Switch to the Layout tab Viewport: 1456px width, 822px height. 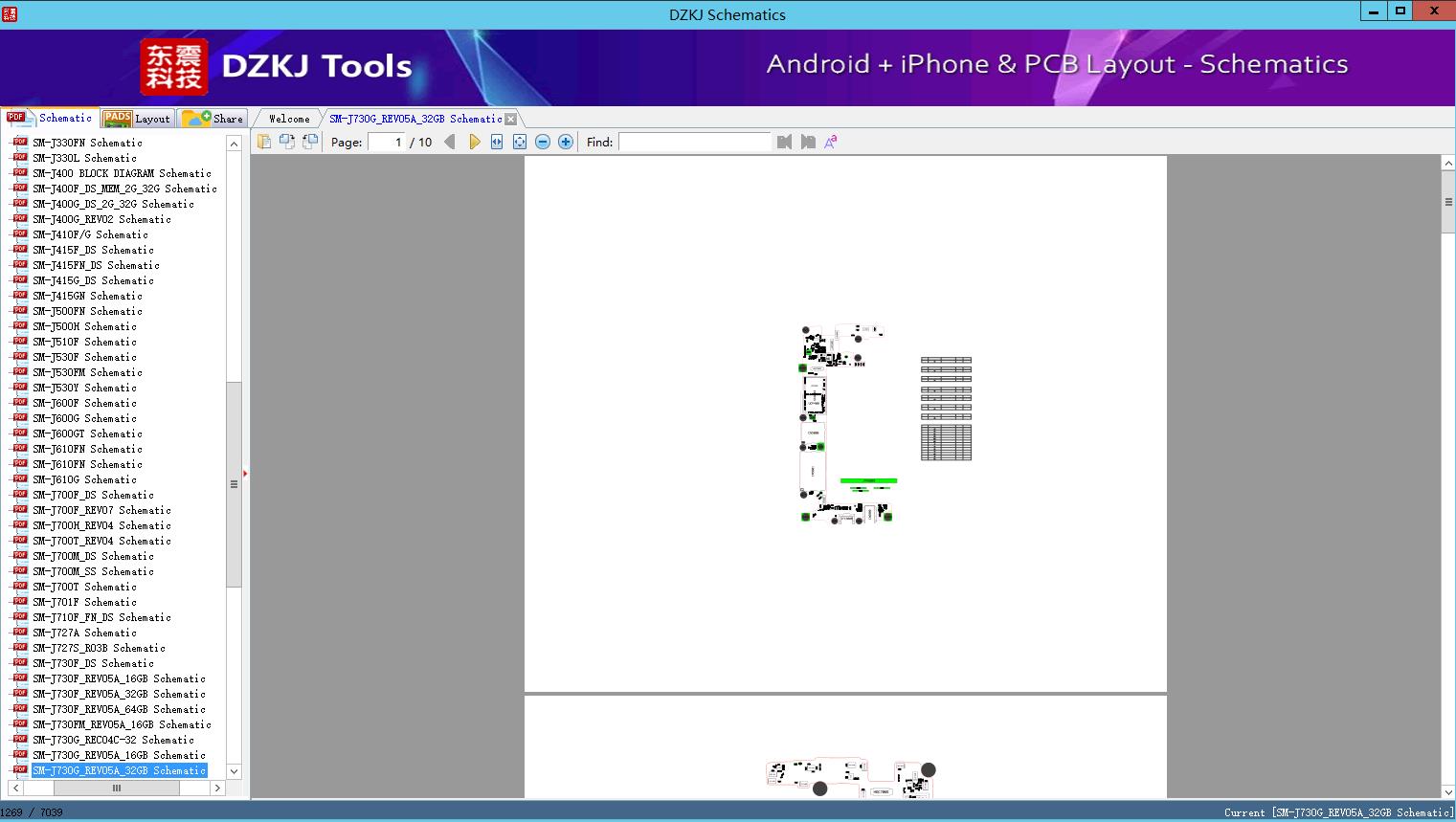pyautogui.click(x=137, y=119)
